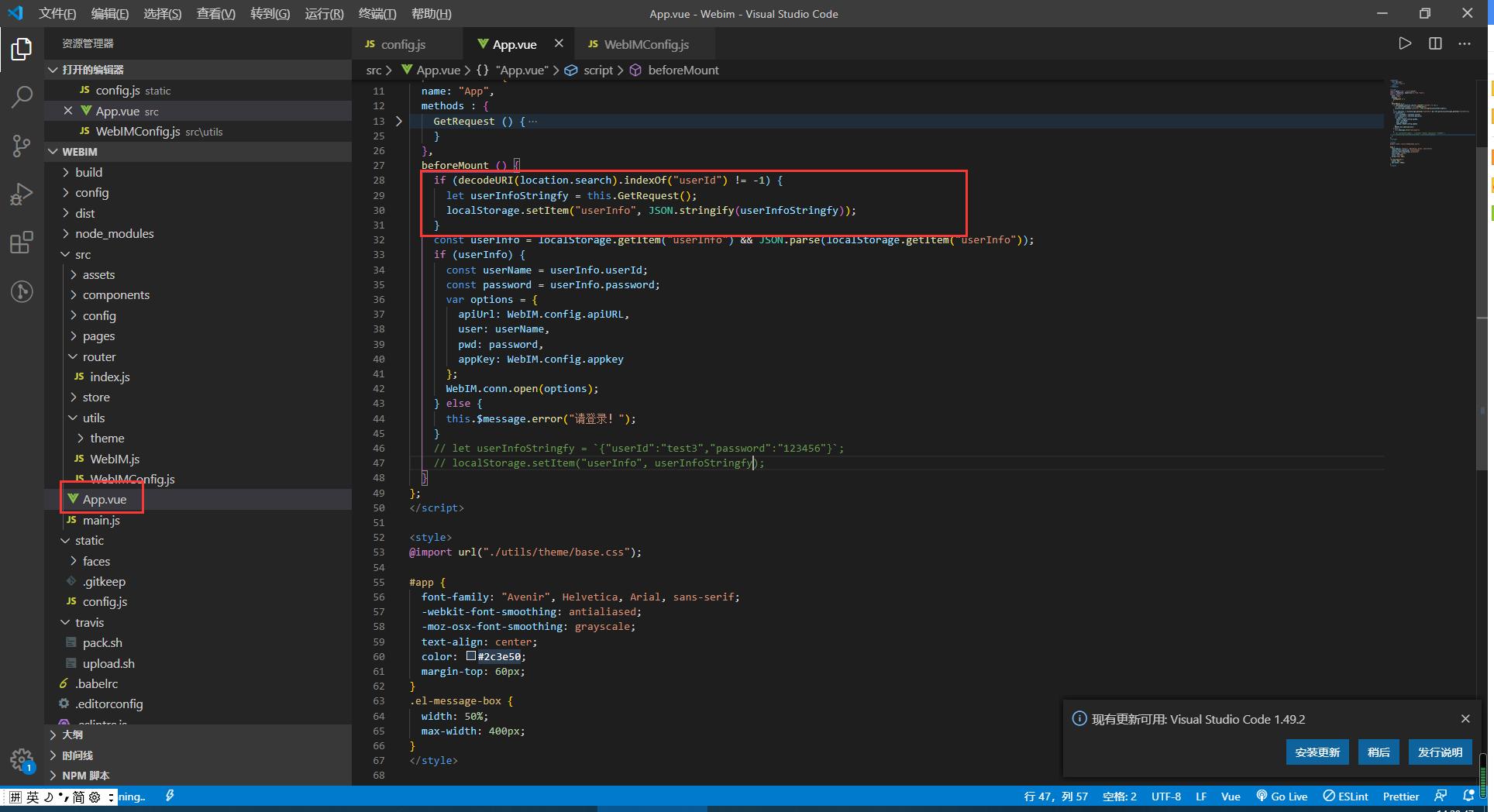Screen dimensions: 1494x812
Task: Click the #2c3e50 color swatch
Action: tap(471, 655)
